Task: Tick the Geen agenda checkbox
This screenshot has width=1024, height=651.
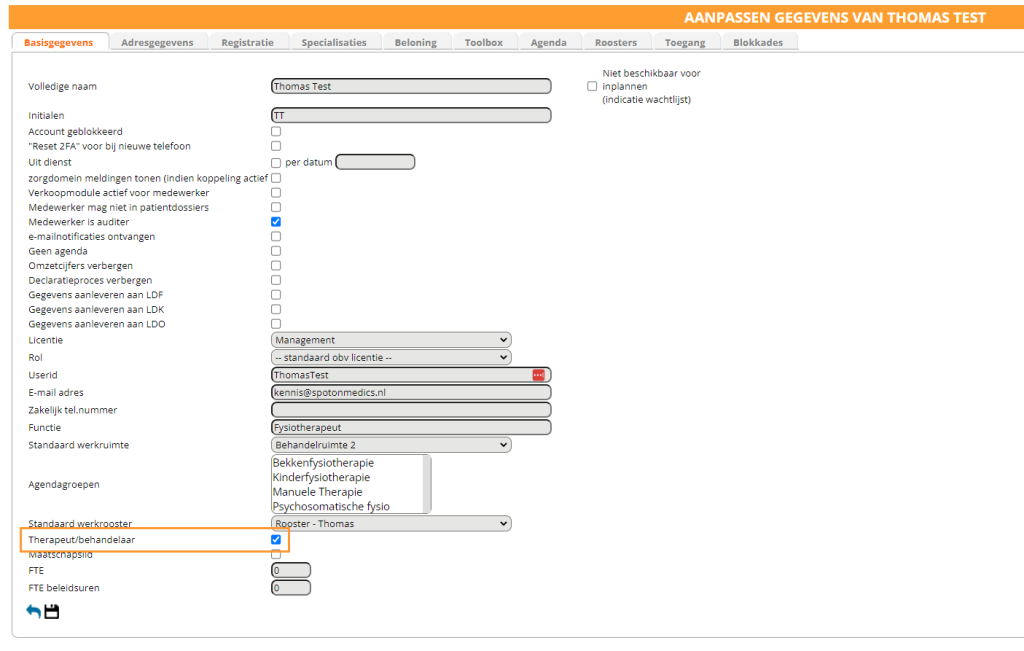Action: [276, 251]
